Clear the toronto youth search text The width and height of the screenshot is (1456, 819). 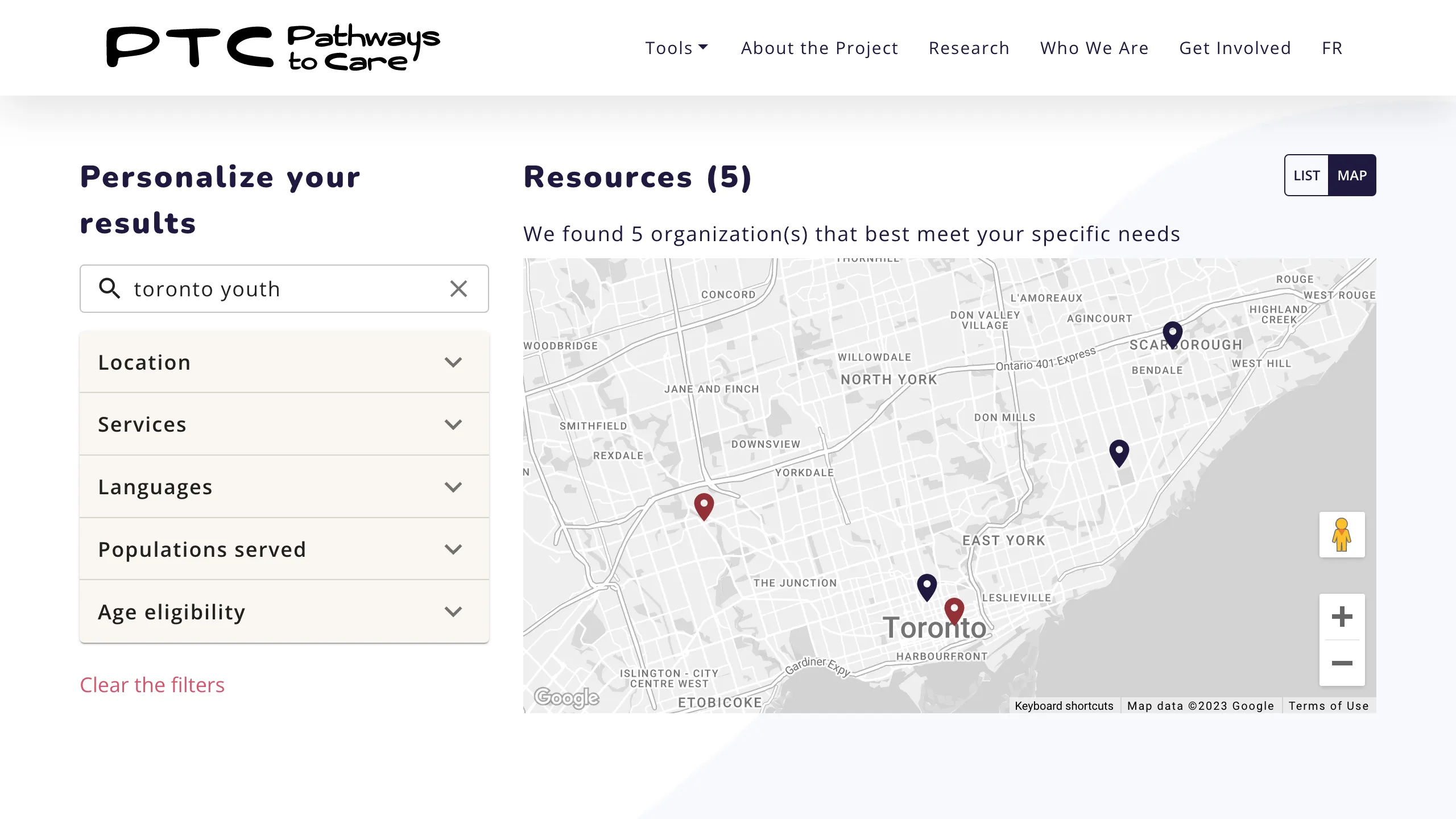coord(458,288)
